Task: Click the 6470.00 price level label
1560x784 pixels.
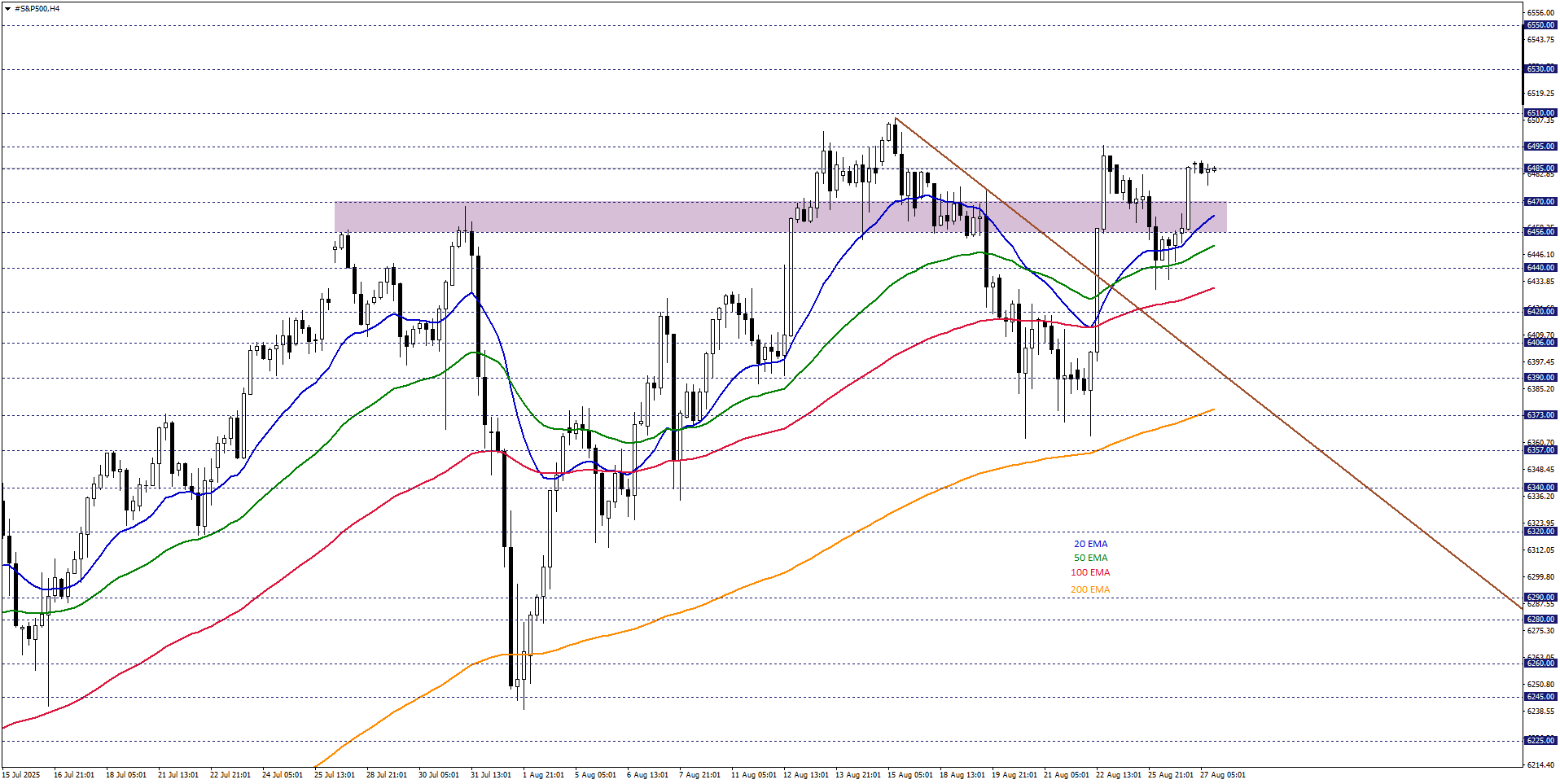Action: [x=1540, y=202]
